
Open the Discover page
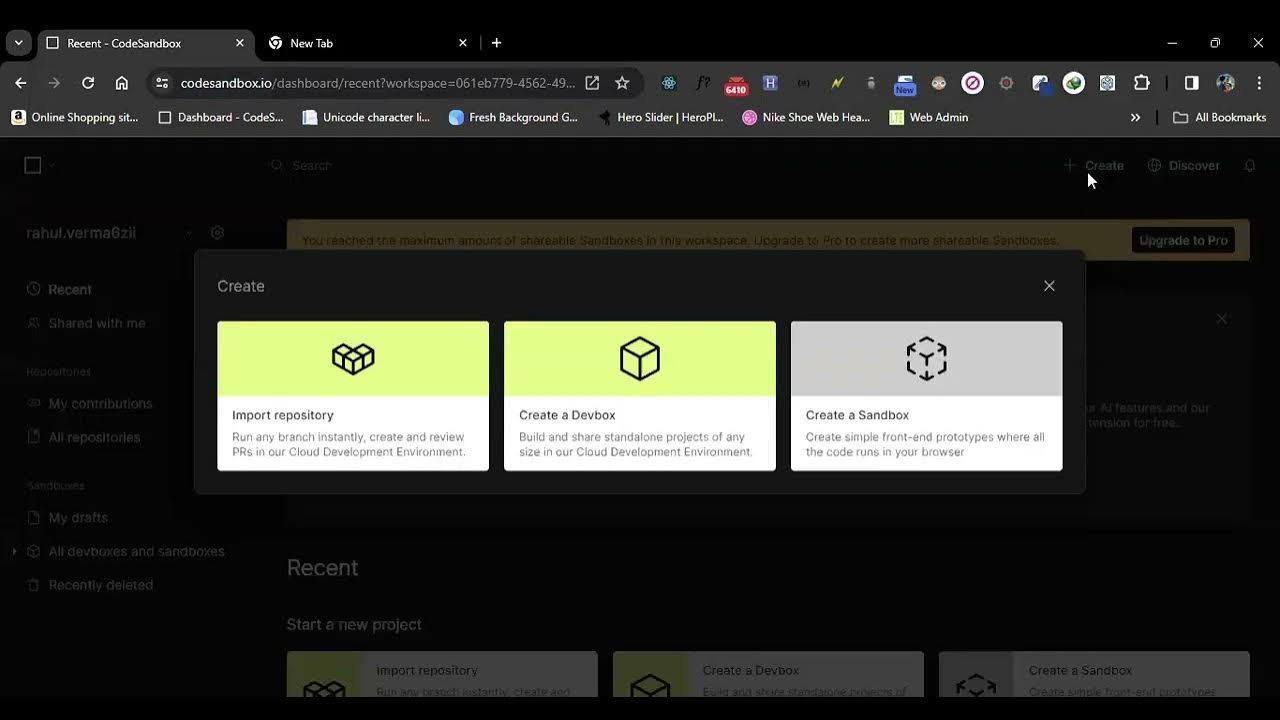[x=1183, y=165]
